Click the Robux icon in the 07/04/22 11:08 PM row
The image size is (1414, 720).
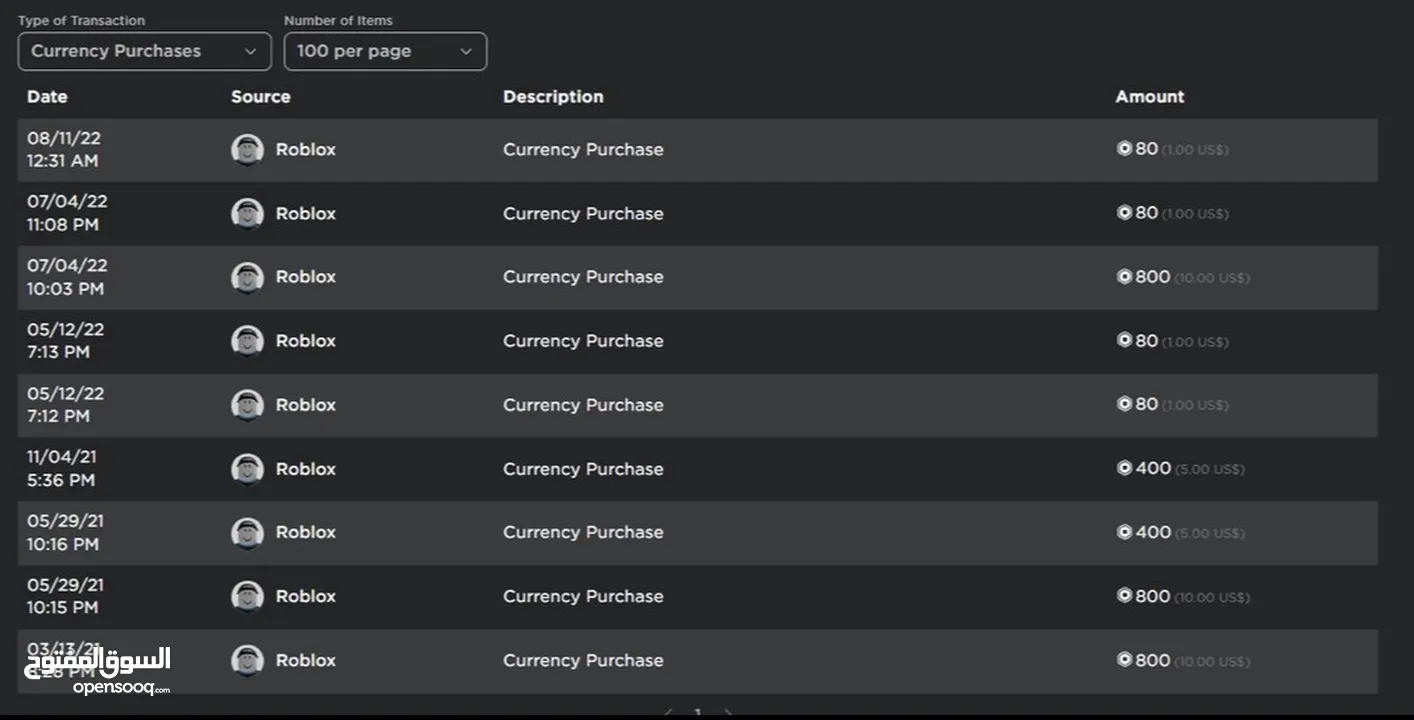1124,213
